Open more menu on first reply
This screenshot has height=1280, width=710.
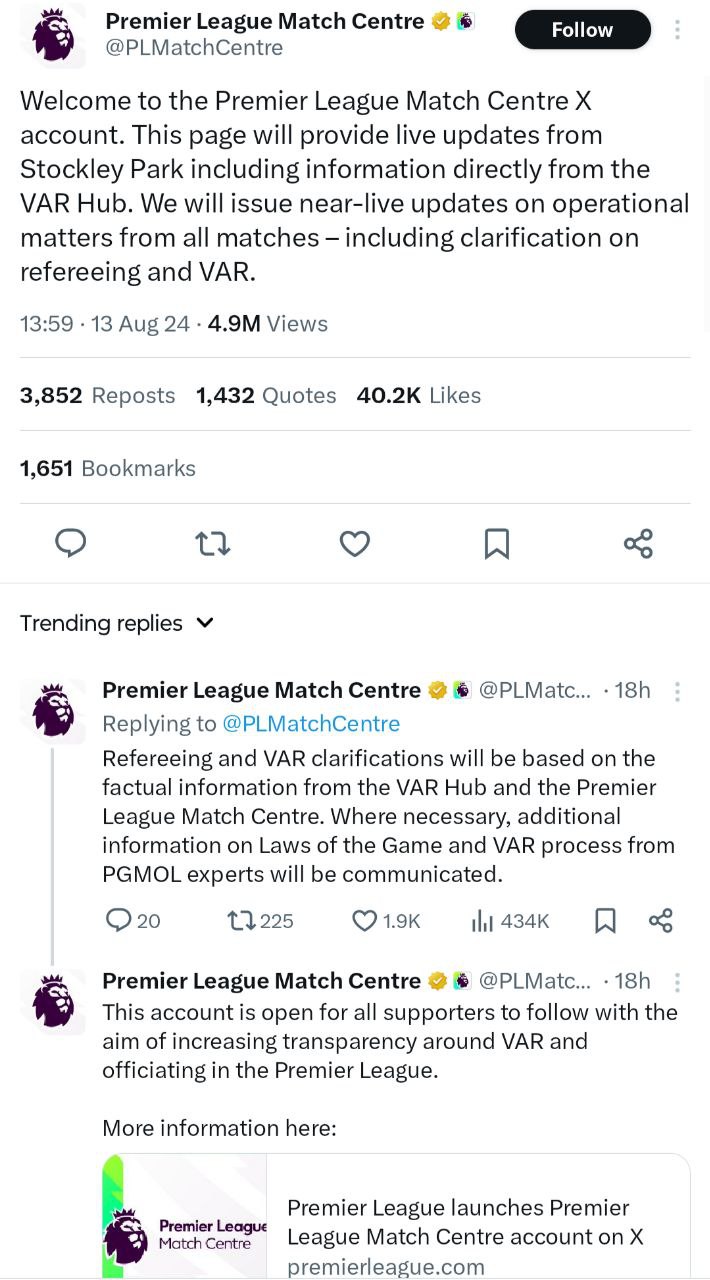tap(677, 691)
